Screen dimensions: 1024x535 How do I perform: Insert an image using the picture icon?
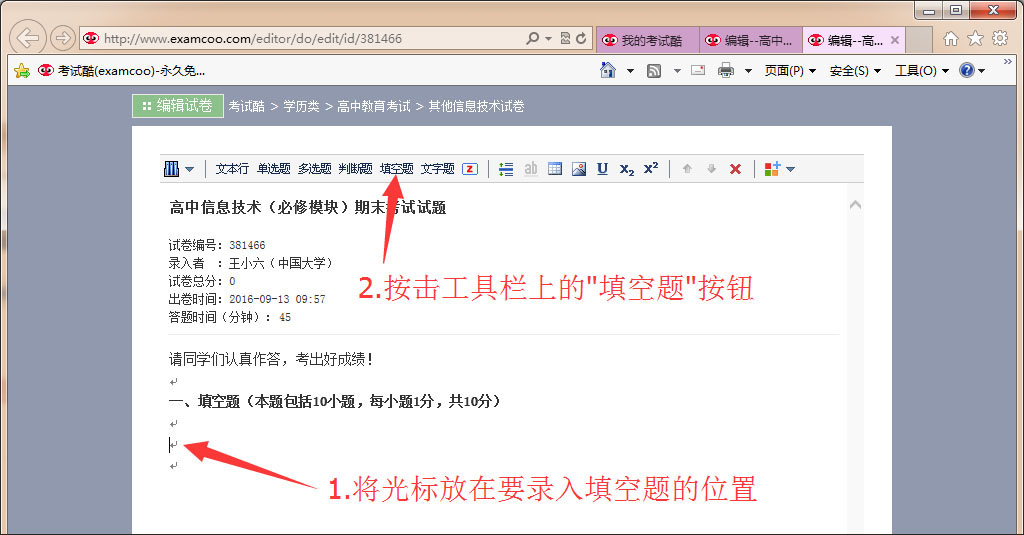579,169
